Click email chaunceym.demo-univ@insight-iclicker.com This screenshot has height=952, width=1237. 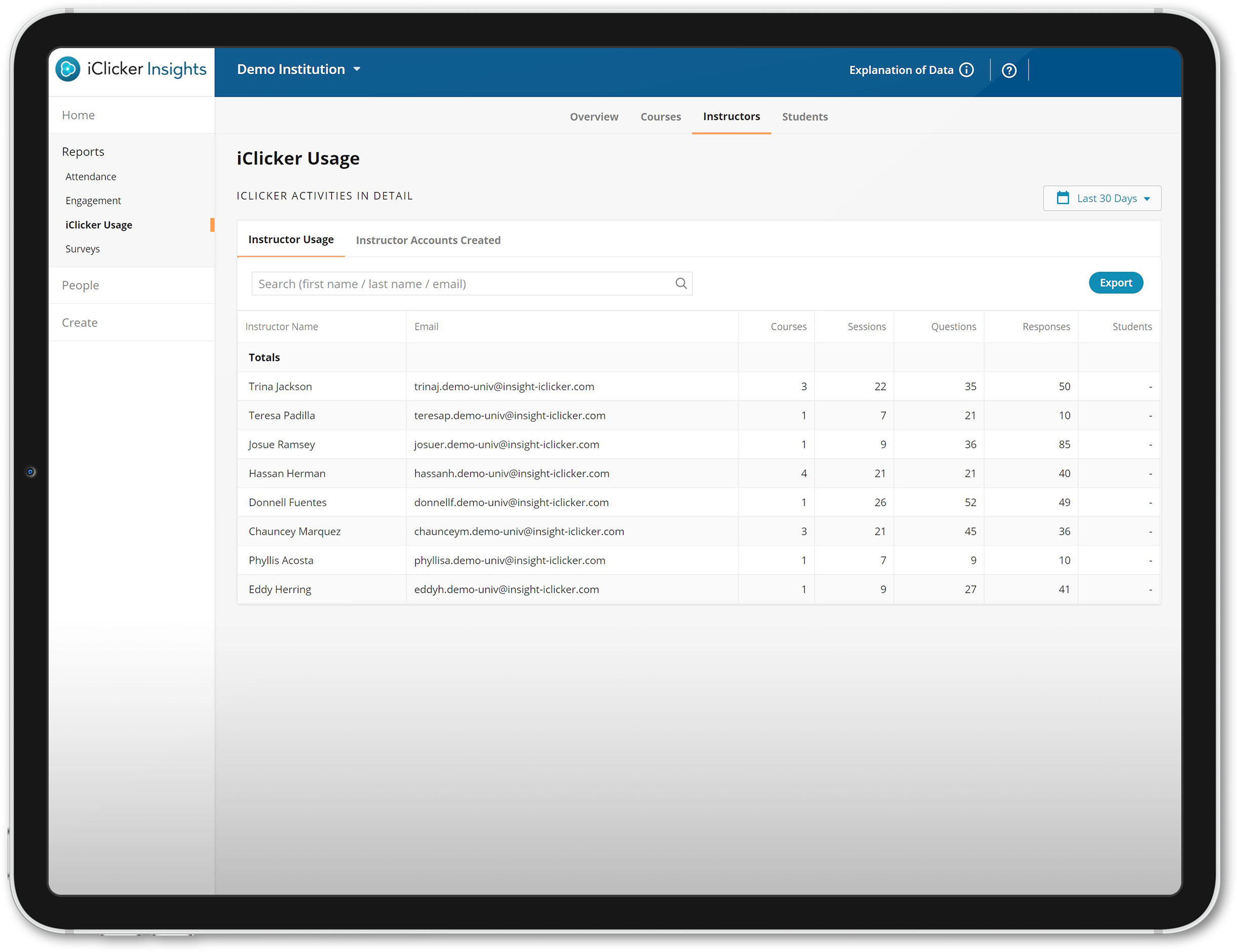tap(518, 531)
